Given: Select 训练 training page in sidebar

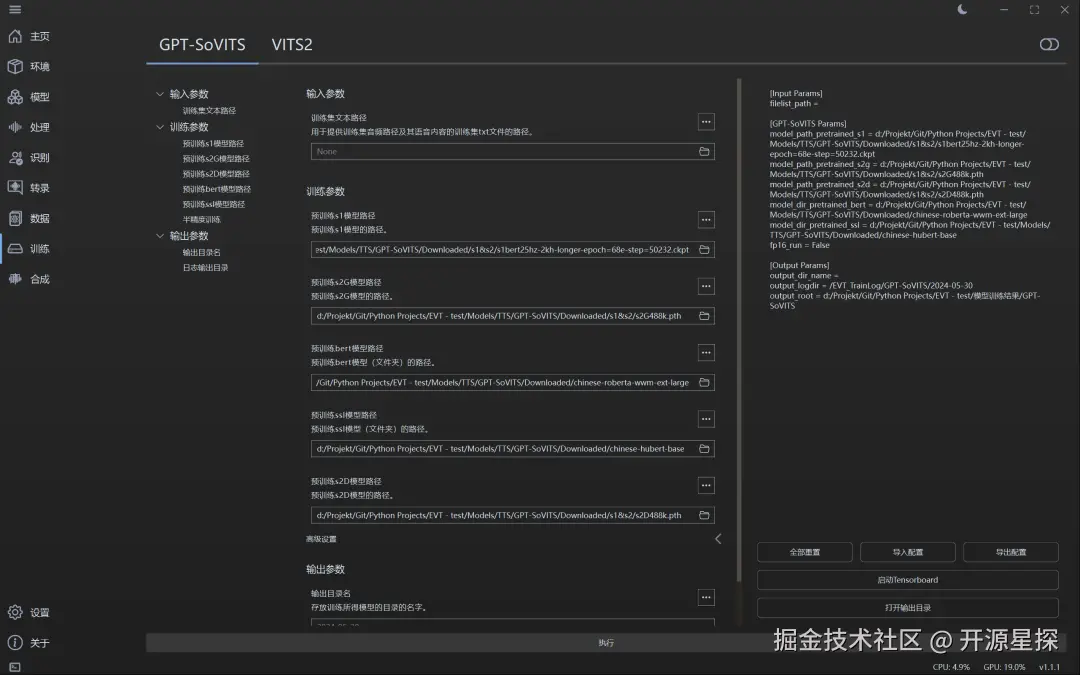Looking at the screenshot, I should pos(29,249).
